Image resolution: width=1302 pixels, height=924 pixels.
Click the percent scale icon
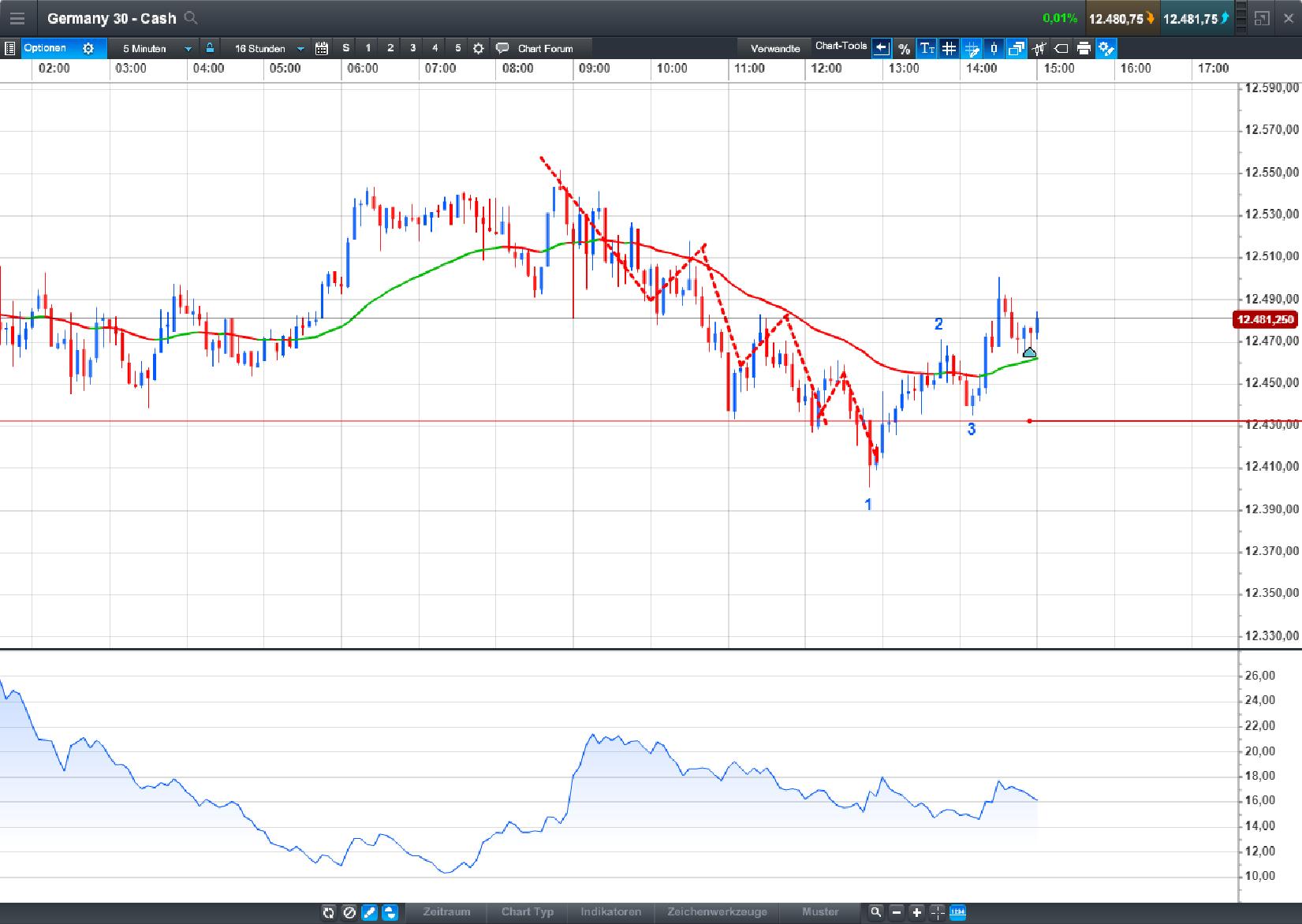[x=904, y=48]
